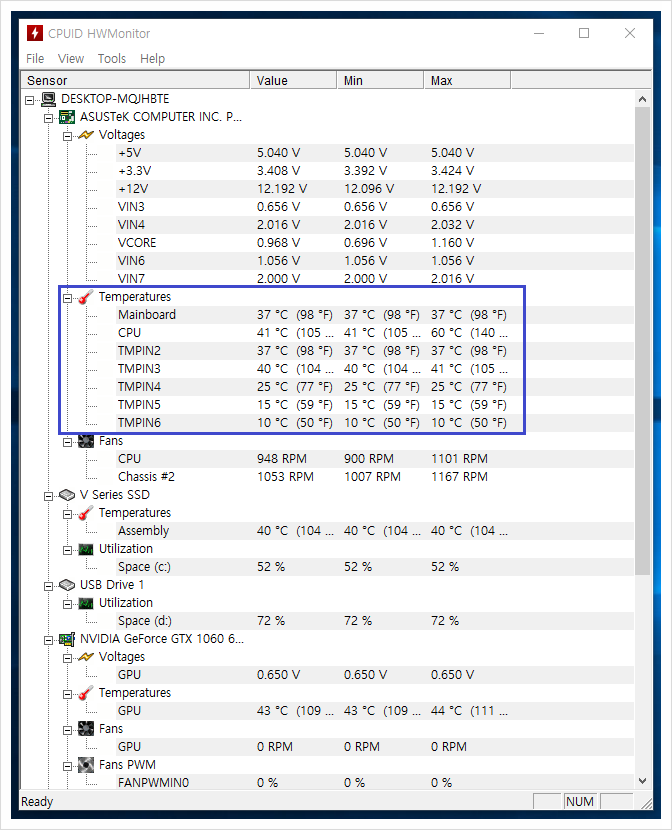Screen dimensions: 672x830
Task: Click the Ready status bar text
Action: [x=37, y=802]
